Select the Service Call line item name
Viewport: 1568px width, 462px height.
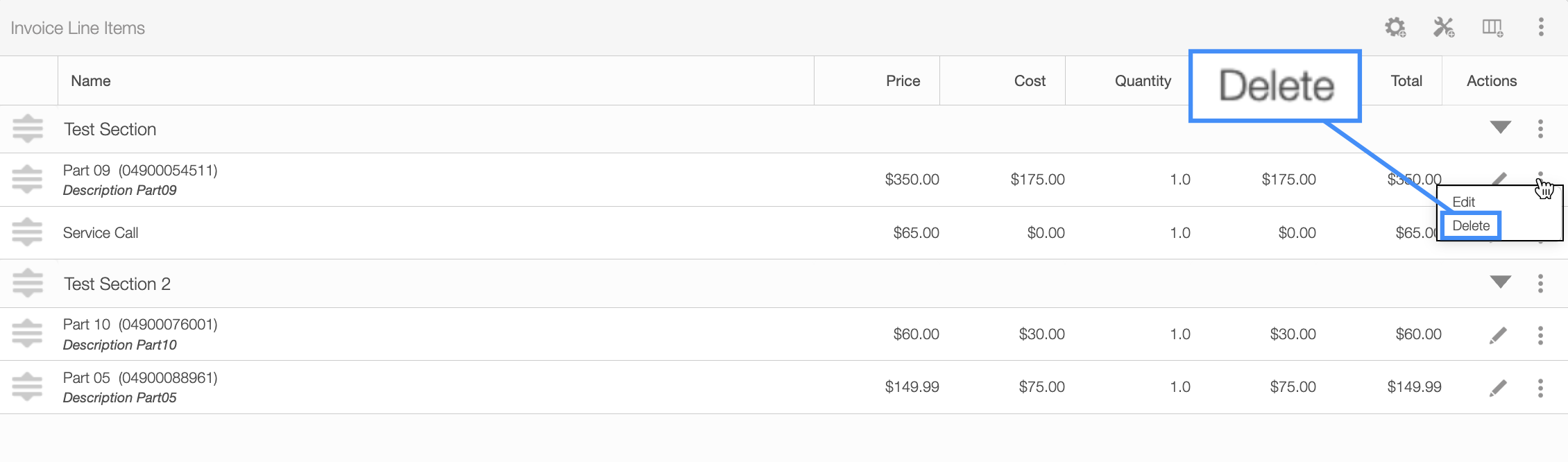click(101, 233)
